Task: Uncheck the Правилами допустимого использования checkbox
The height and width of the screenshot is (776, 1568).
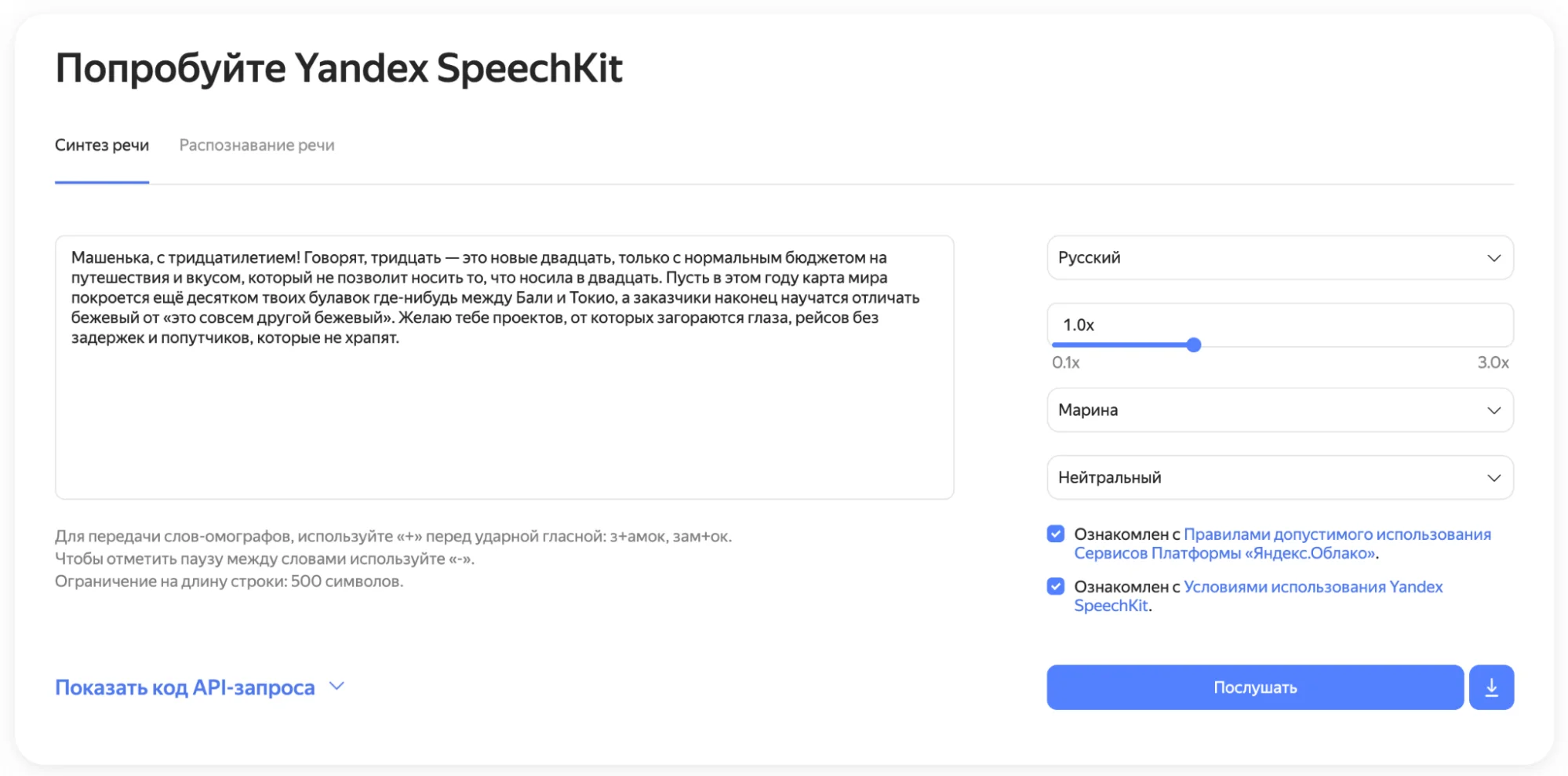Action: 1056,534
